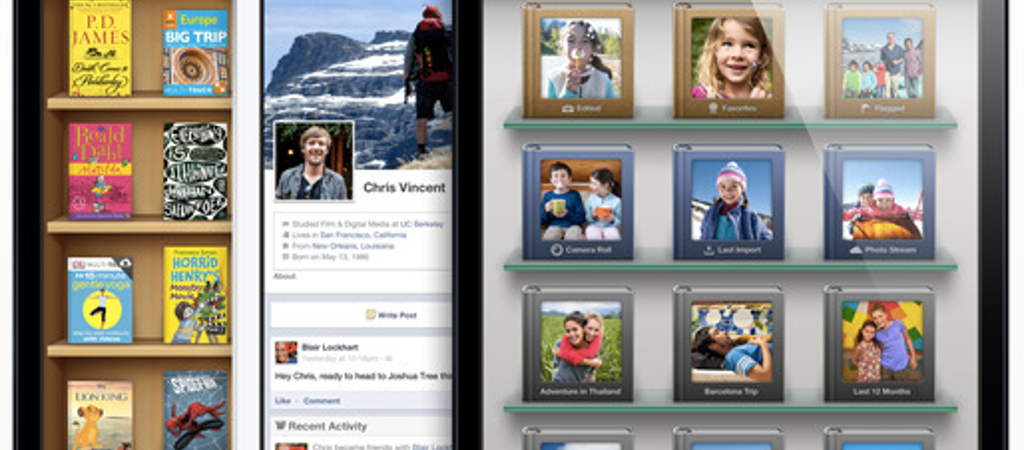
Task: Open the gentle yoga book
Action: coord(100,300)
